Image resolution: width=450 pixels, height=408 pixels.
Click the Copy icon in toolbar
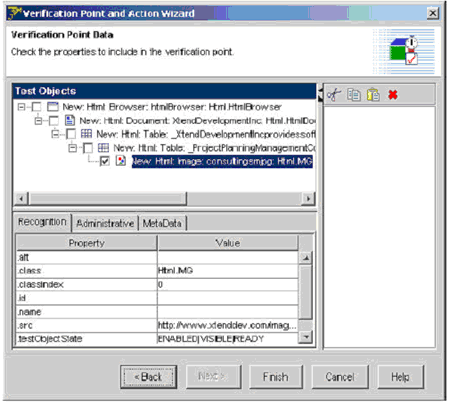[x=354, y=95]
